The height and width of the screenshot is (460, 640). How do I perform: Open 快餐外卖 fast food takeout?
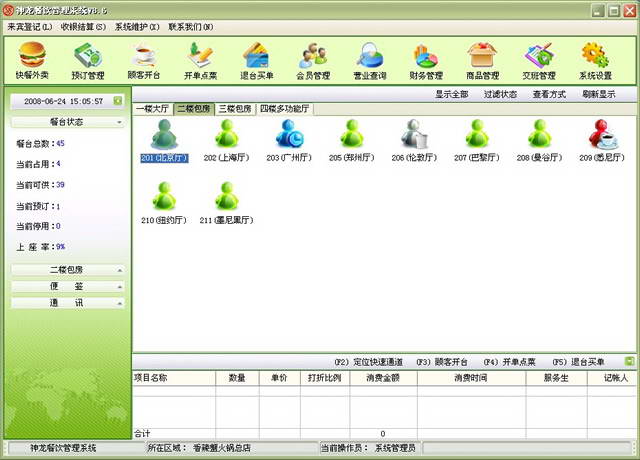point(32,60)
